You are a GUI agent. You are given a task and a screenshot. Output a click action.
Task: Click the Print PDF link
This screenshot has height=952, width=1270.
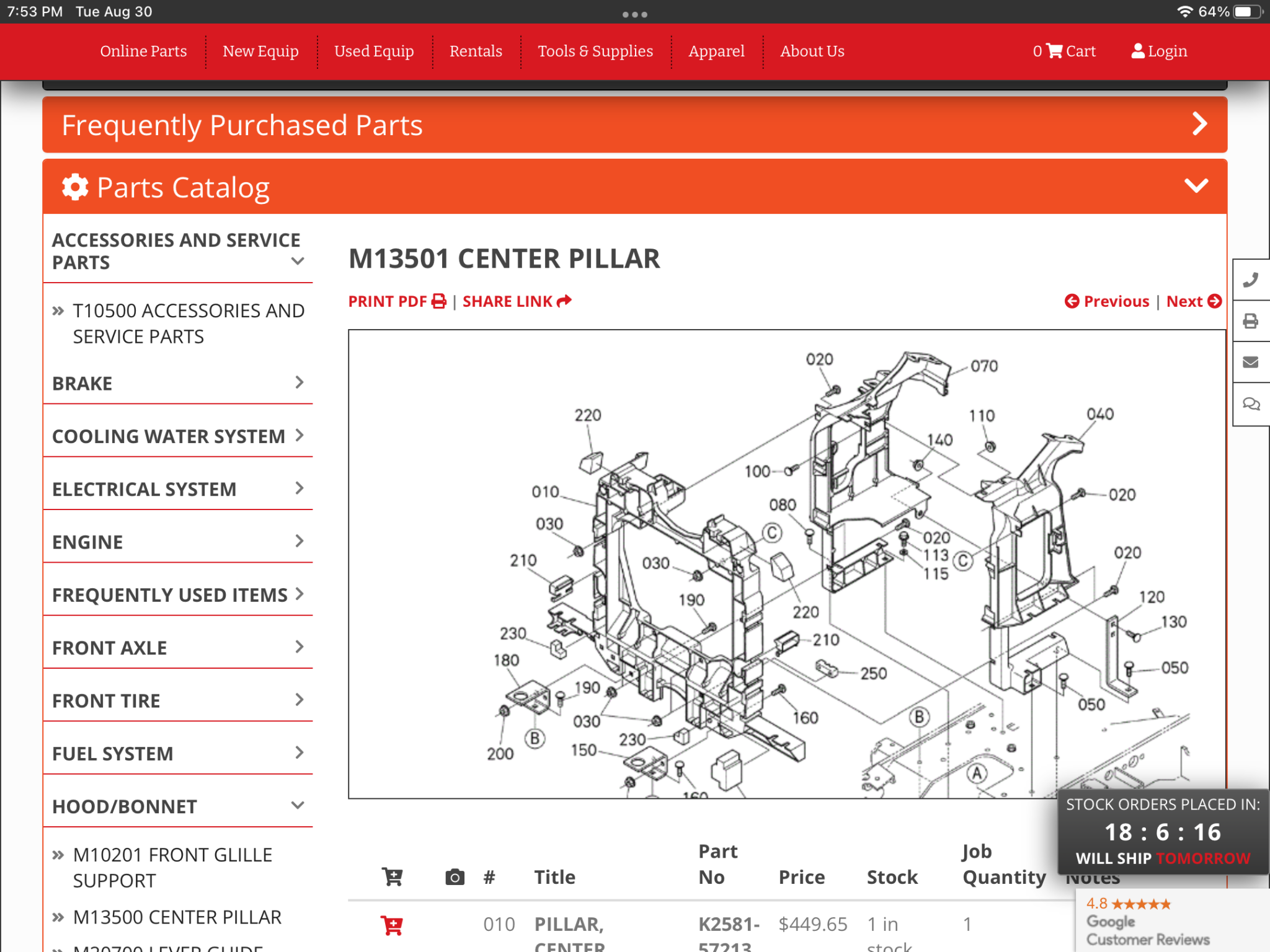click(397, 301)
